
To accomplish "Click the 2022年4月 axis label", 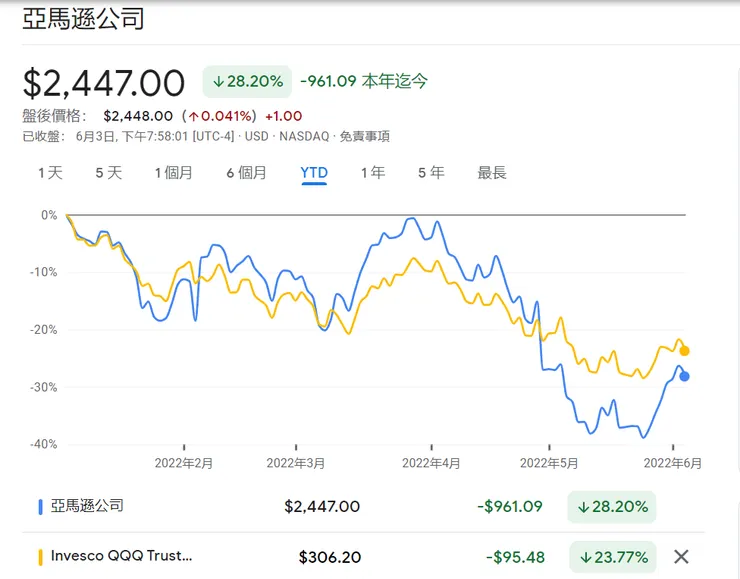I will pos(431,463).
